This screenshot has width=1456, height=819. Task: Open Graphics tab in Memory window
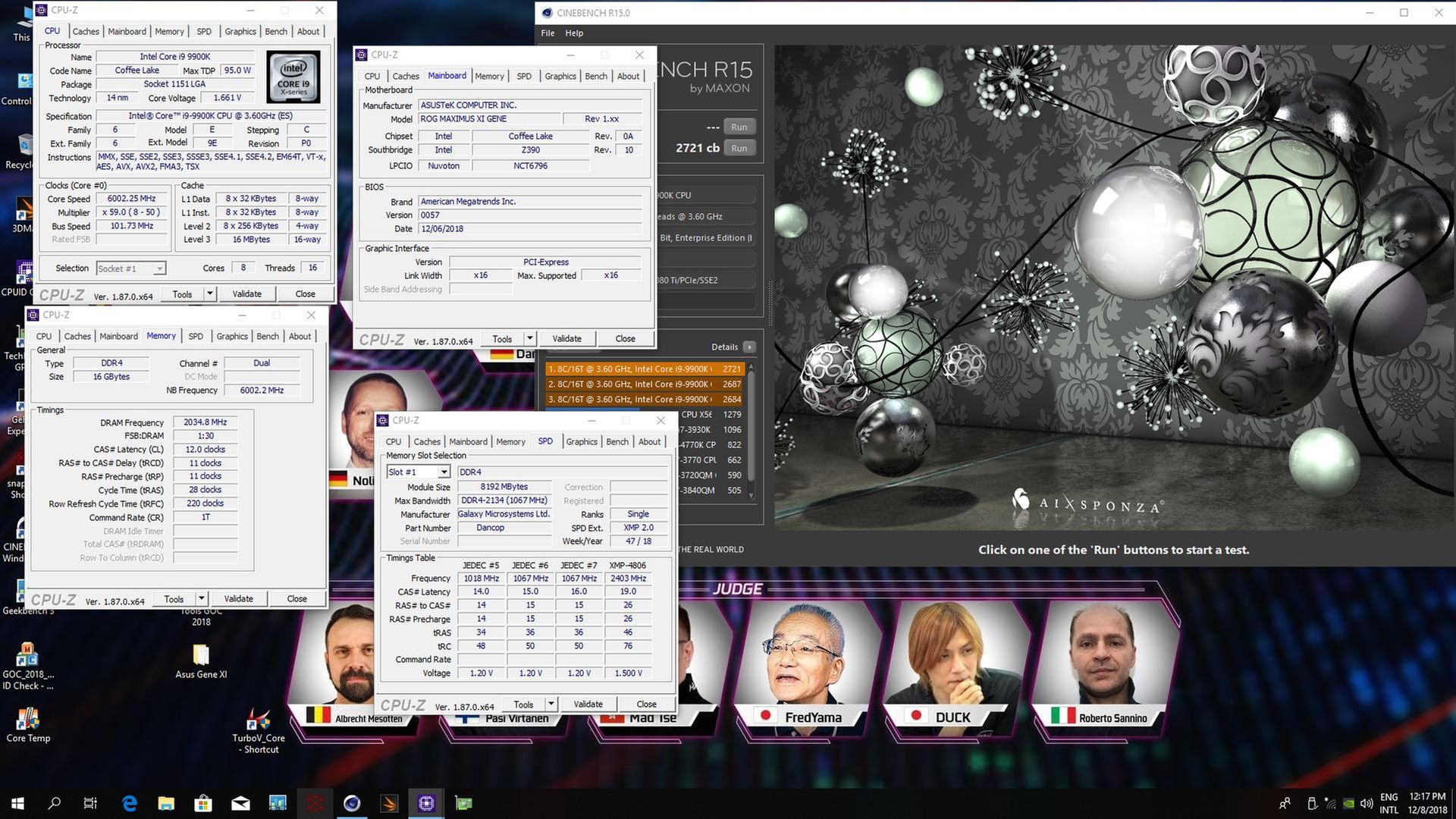(x=232, y=336)
